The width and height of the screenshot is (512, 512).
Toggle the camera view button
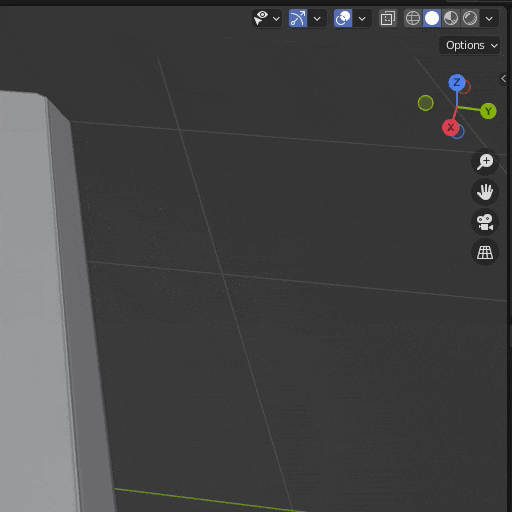[485, 222]
